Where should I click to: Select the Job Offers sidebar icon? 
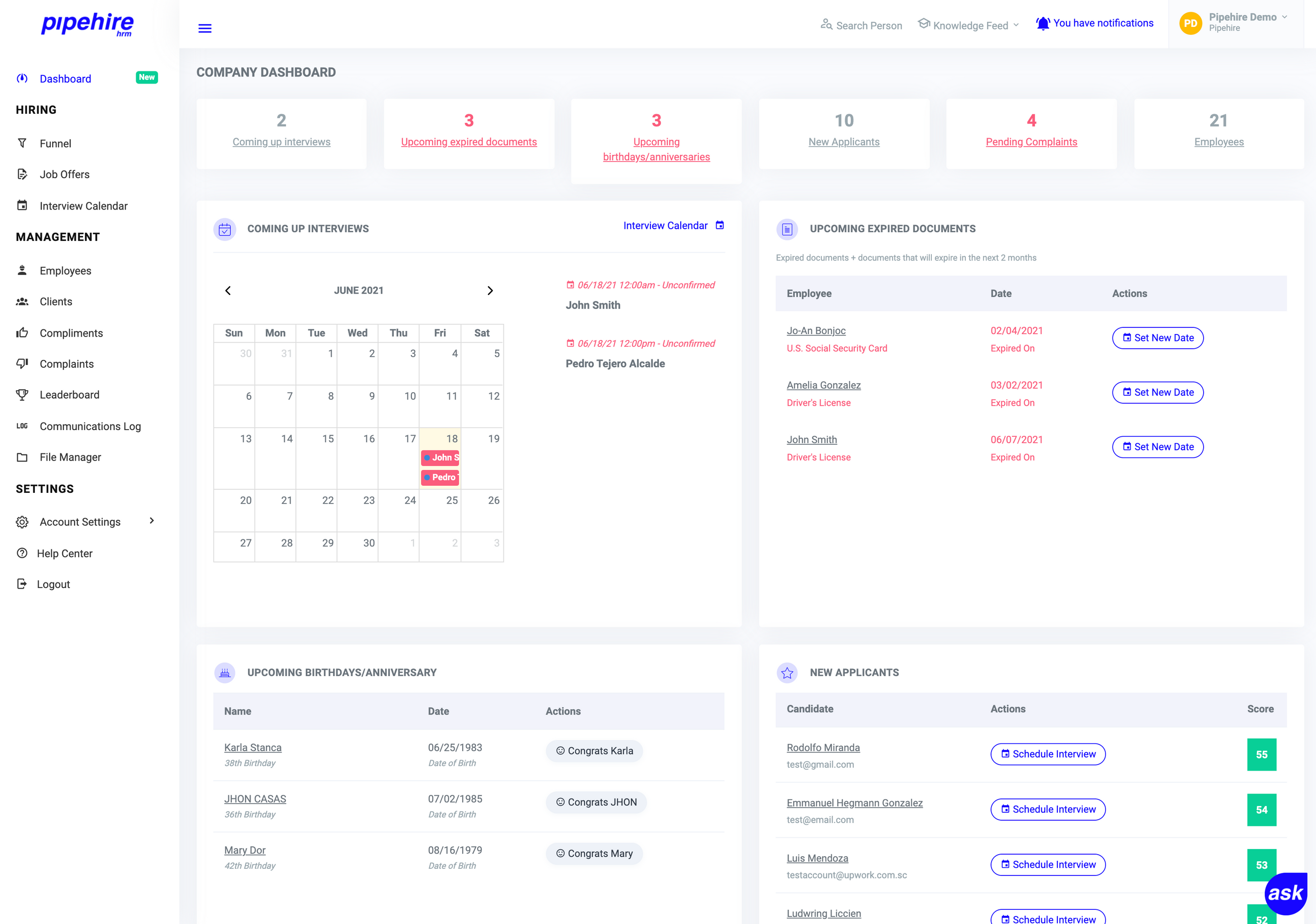point(22,174)
